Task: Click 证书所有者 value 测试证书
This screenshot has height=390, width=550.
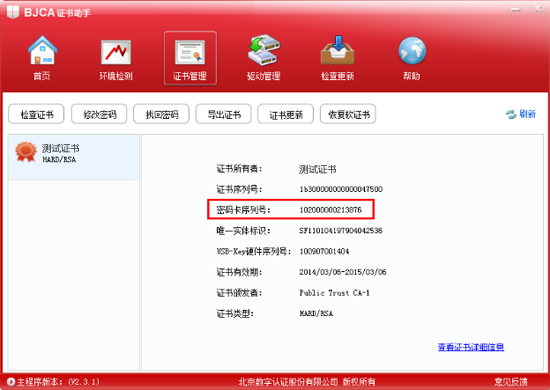Action: (x=317, y=169)
